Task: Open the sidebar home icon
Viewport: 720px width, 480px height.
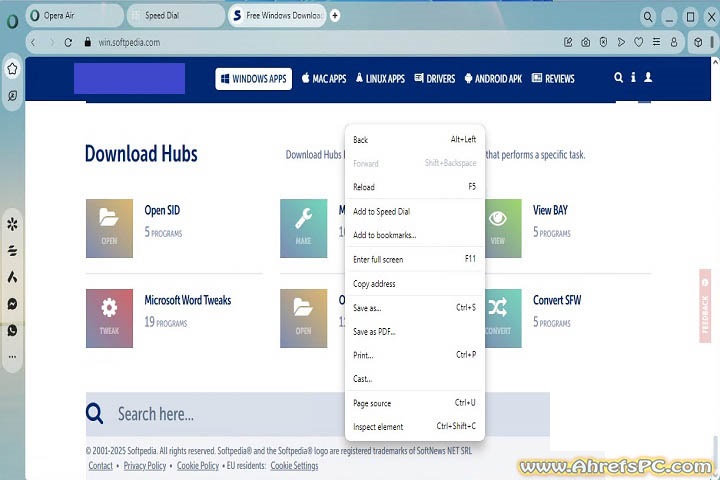Action: (x=12, y=69)
